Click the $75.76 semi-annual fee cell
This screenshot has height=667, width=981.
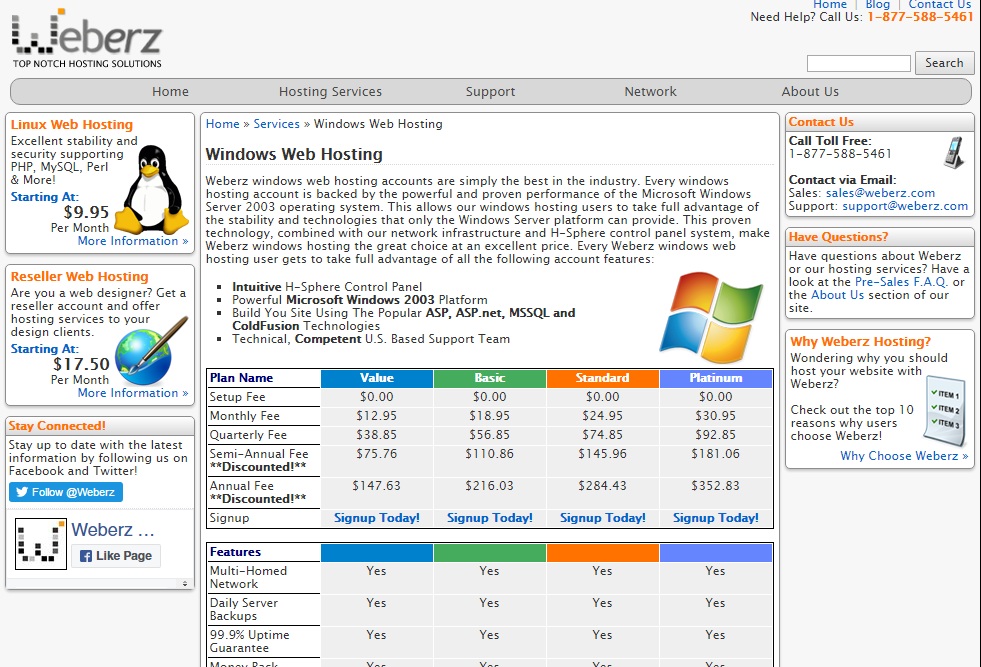click(x=377, y=454)
